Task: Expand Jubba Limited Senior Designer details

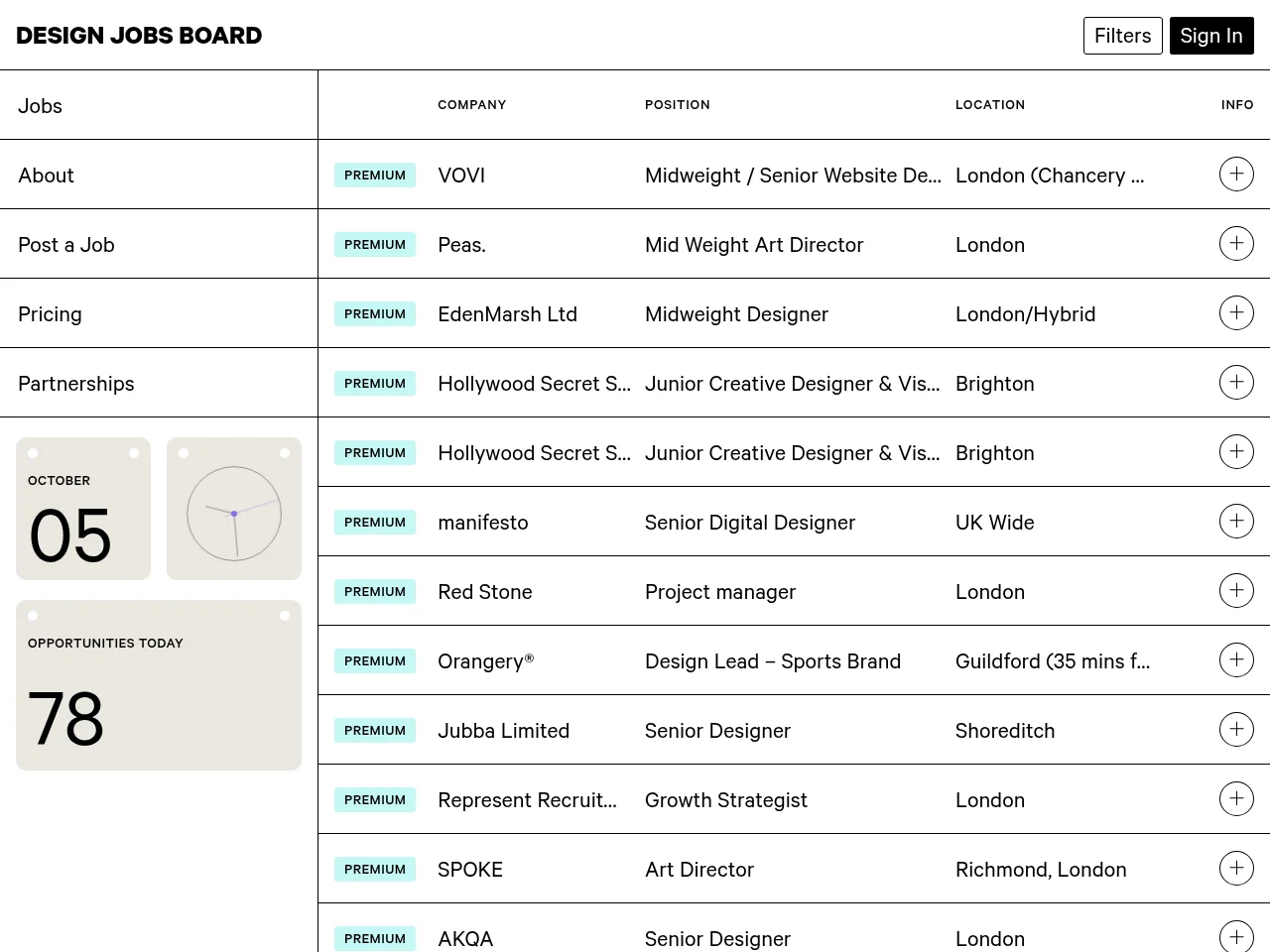Action: click(1236, 730)
